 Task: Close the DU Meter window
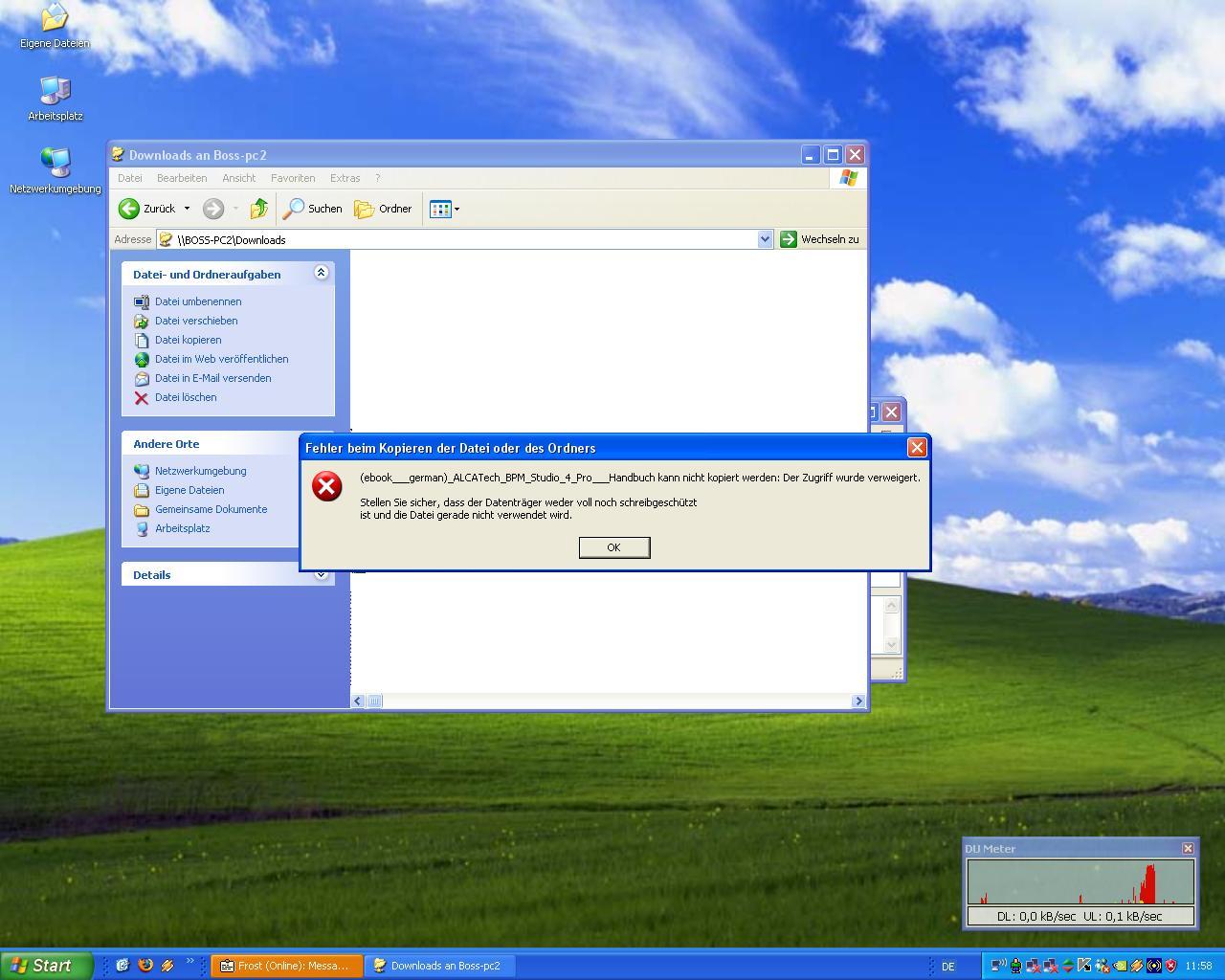[1188, 848]
